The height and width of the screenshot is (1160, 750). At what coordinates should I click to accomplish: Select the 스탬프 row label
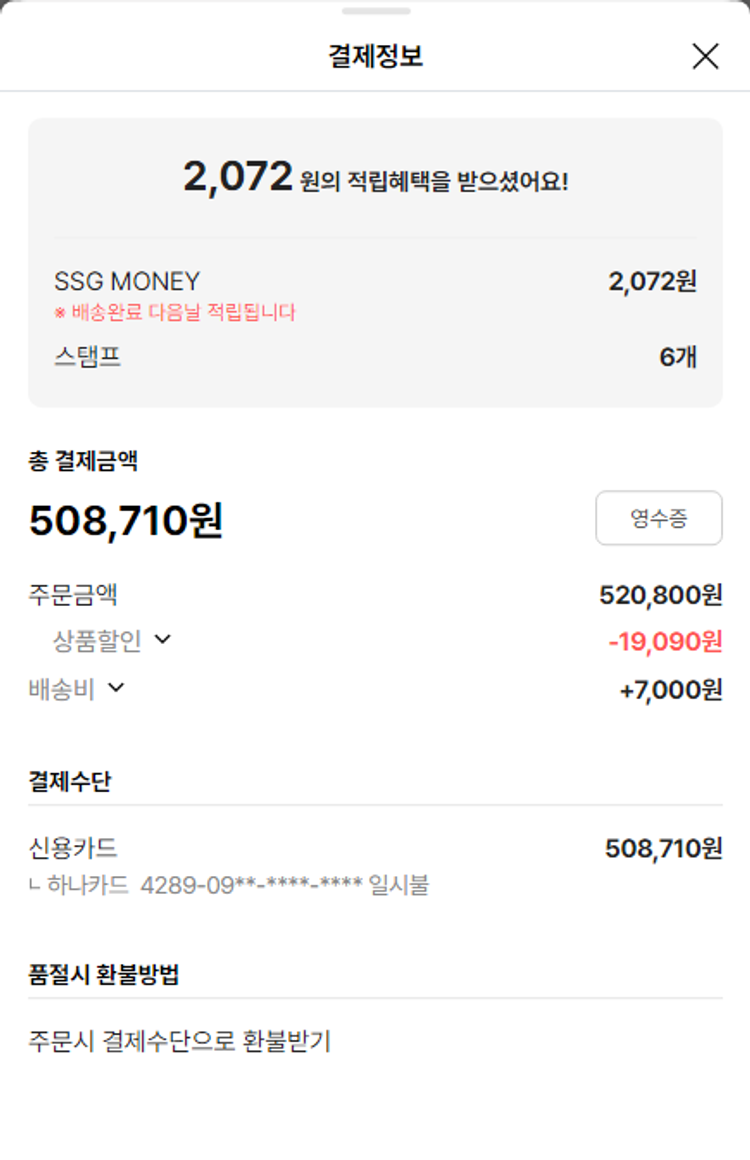(88, 357)
